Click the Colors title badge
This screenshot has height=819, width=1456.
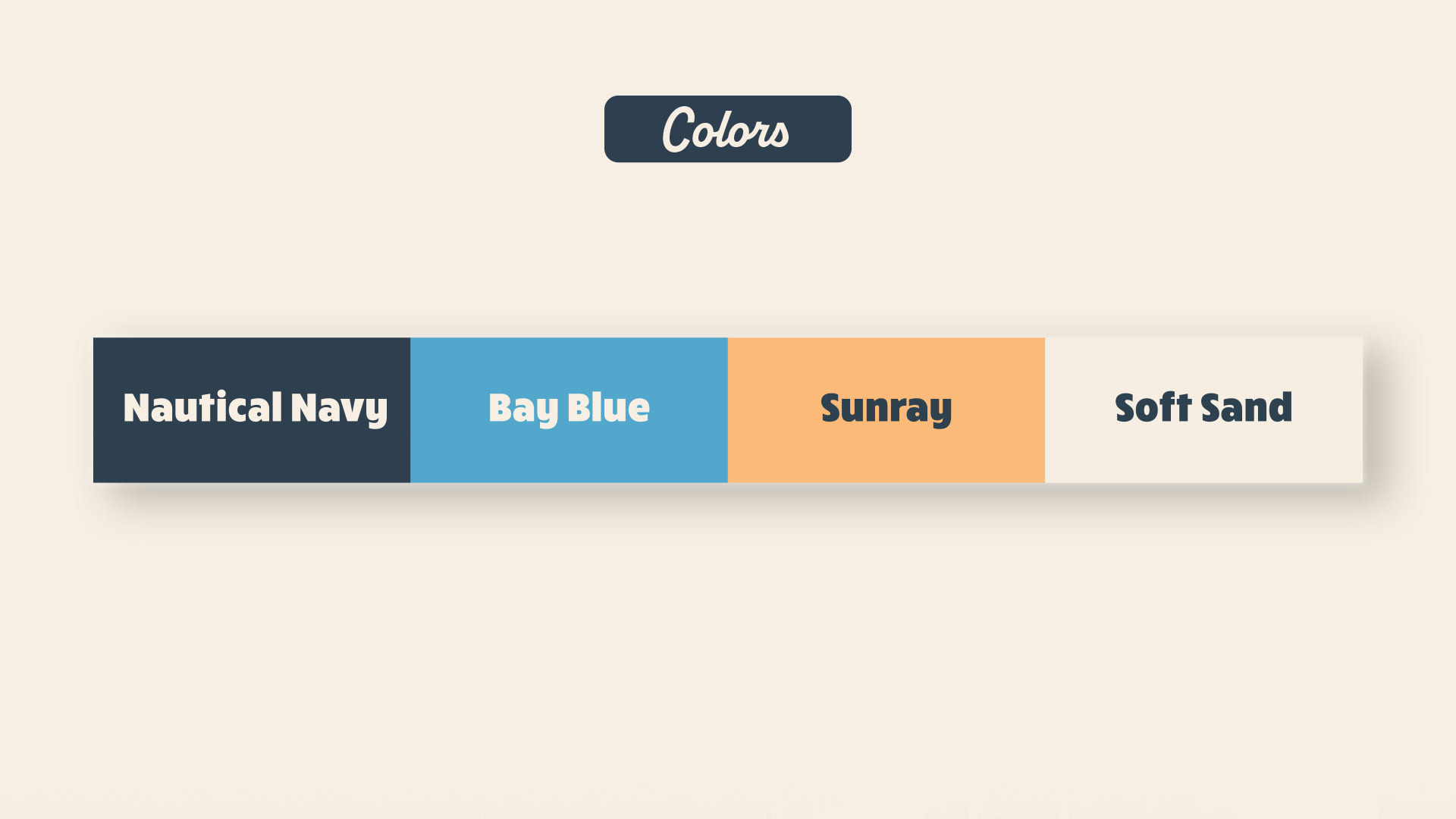click(728, 129)
